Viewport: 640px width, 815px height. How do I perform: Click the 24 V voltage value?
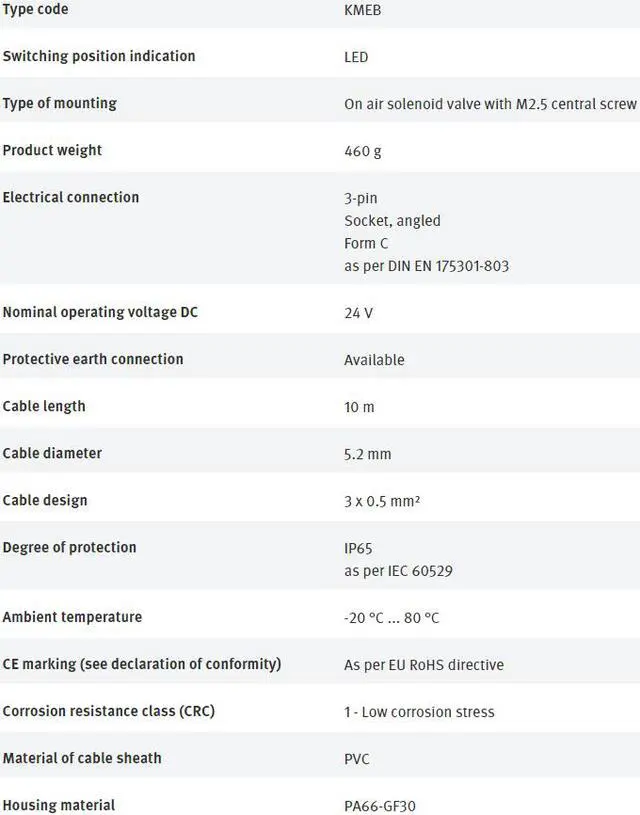(x=358, y=313)
